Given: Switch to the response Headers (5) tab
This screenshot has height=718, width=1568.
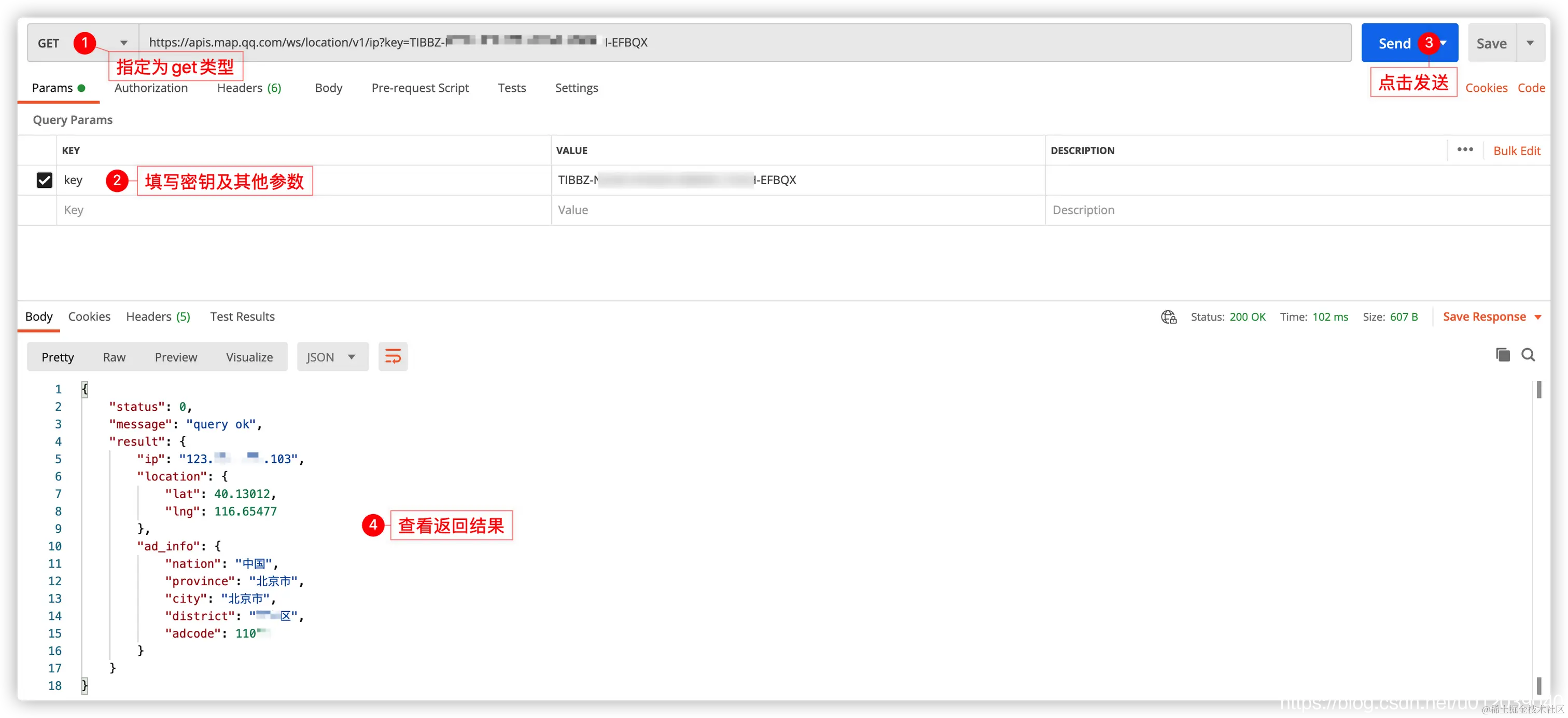Looking at the screenshot, I should [x=158, y=316].
